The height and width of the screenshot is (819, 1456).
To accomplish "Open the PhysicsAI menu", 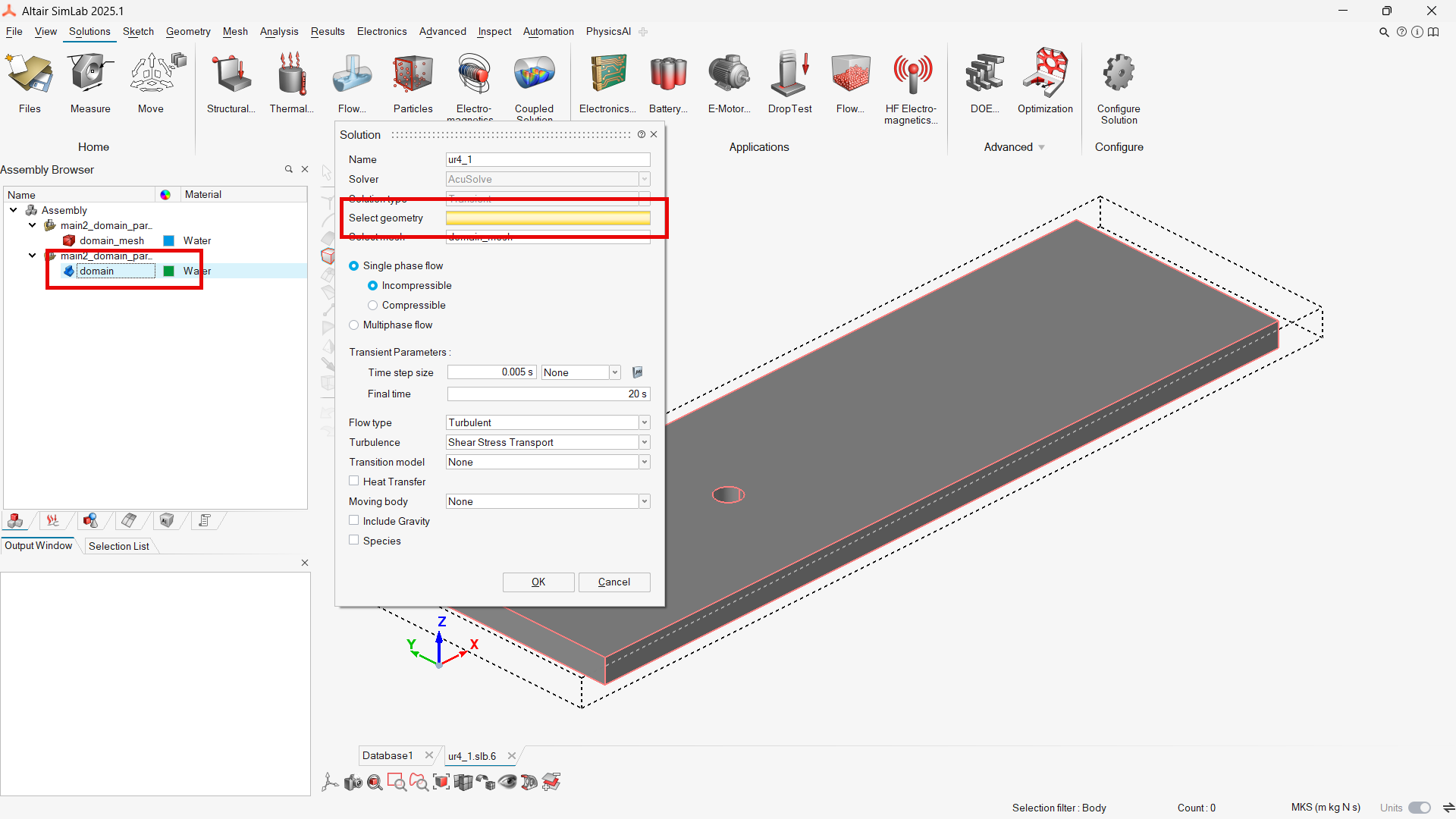I will [x=608, y=31].
